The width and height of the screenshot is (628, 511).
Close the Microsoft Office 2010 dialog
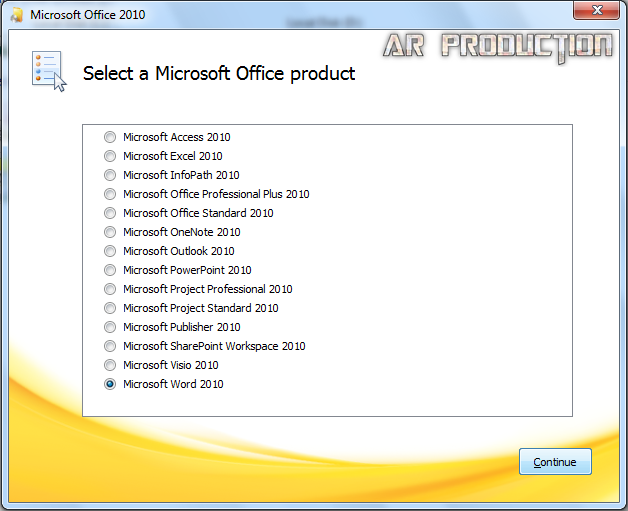pos(596,12)
